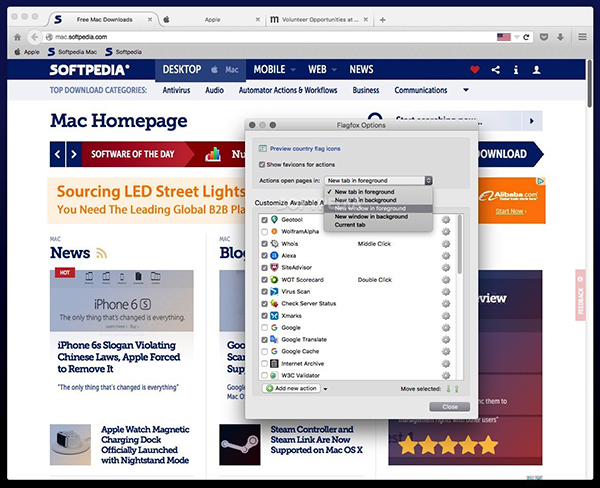Click the Feedback side tab
Screen dimensions: 600x488
point(580,295)
